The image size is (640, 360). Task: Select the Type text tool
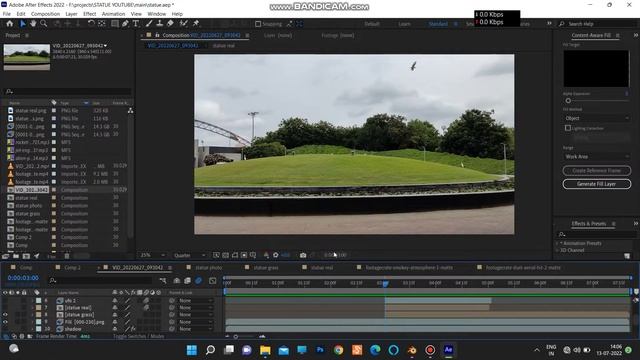(136, 24)
